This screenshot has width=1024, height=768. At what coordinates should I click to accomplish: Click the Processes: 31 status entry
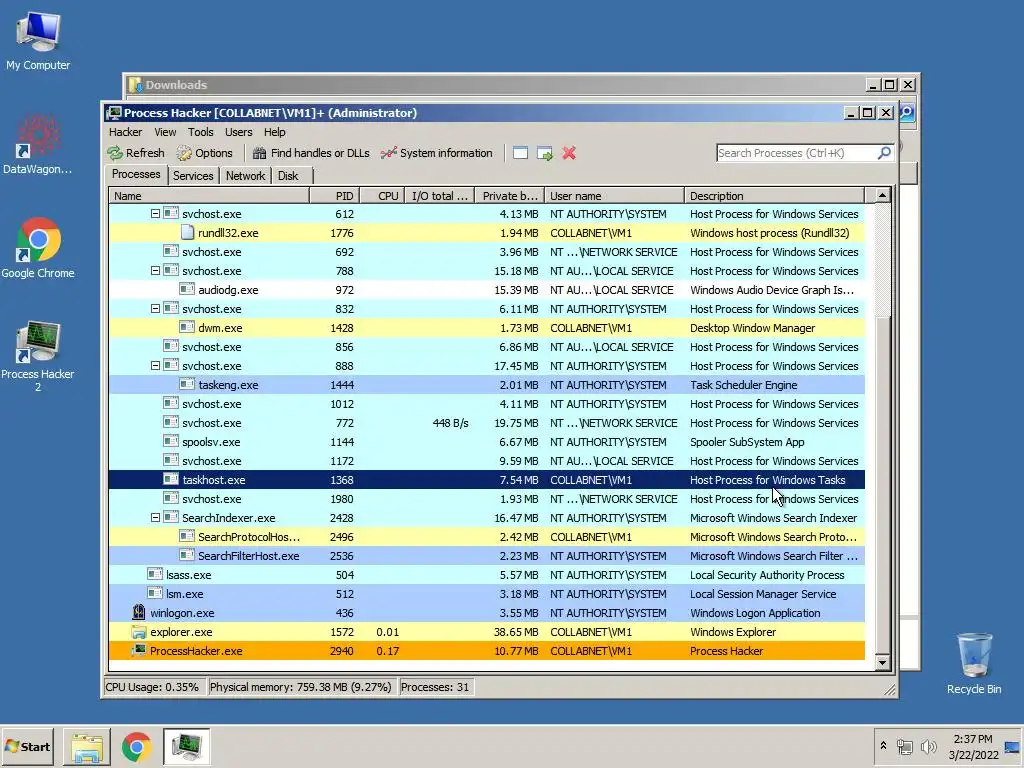[435, 687]
